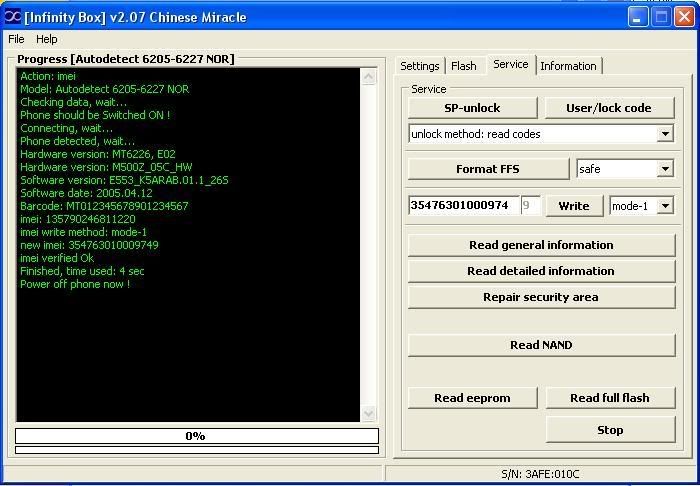Image resolution: width=700 pixels, height=486 pixels.
Task: Click 'Power off phone now !' line
Action: point(75,284)
